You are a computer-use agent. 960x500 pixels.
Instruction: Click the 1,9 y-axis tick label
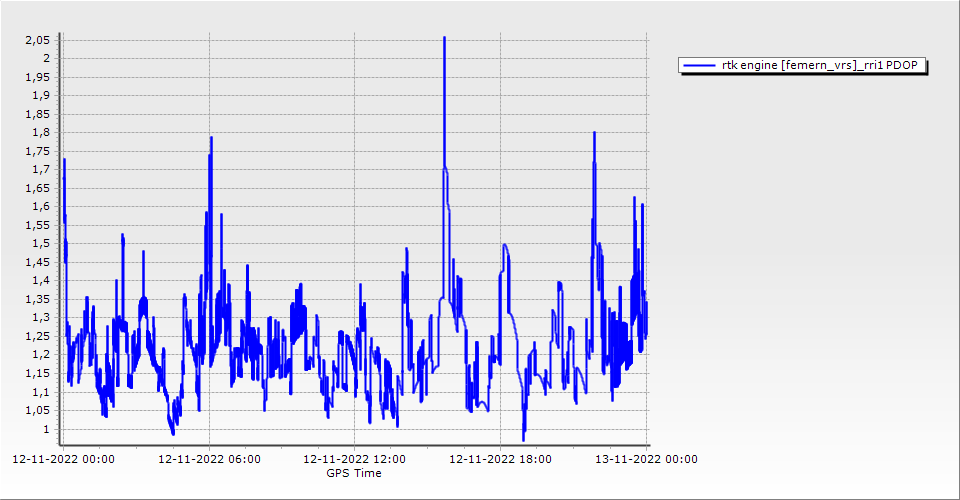tap(40, 96)
